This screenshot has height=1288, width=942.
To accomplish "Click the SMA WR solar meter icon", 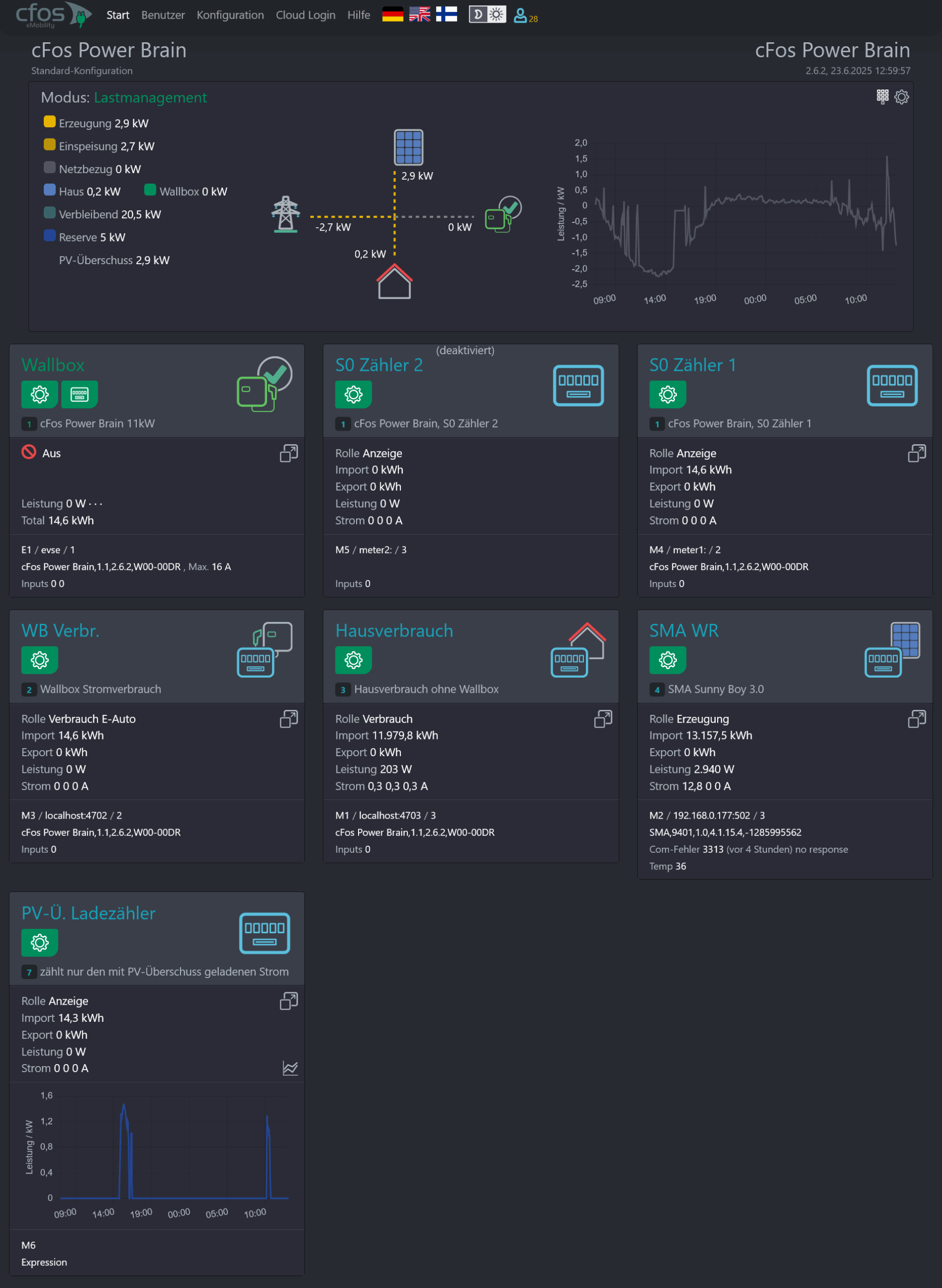I will pos(892,650).
